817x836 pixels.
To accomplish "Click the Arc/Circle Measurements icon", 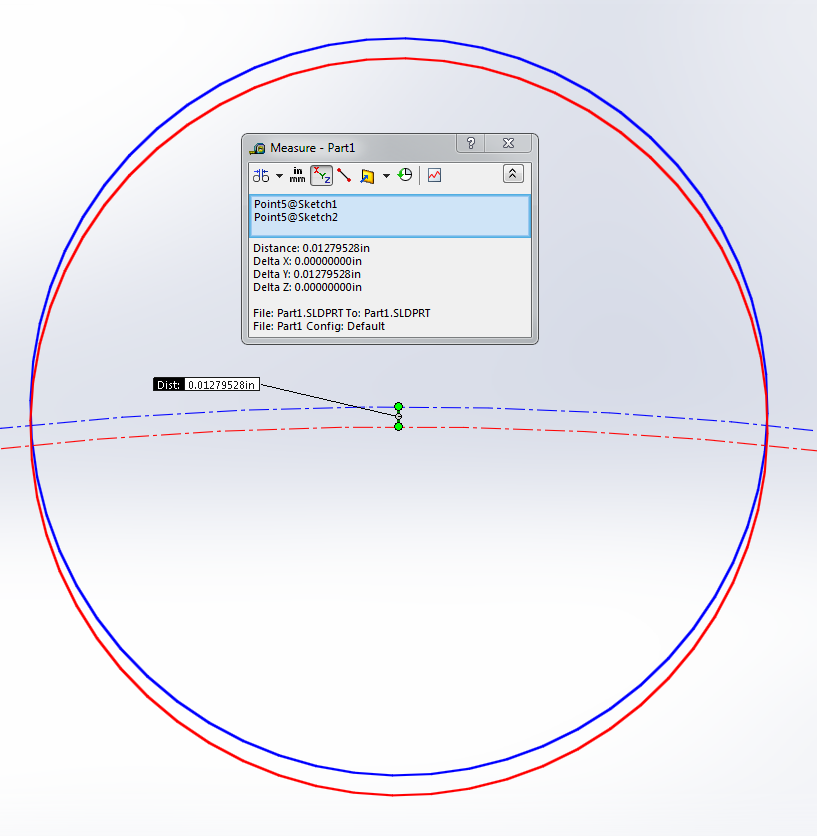I will [x=260, y=175].
